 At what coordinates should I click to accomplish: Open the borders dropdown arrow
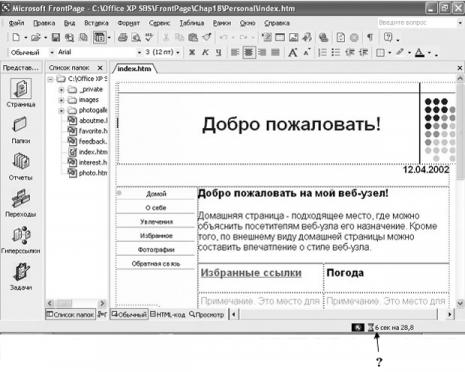click(389, 53)
